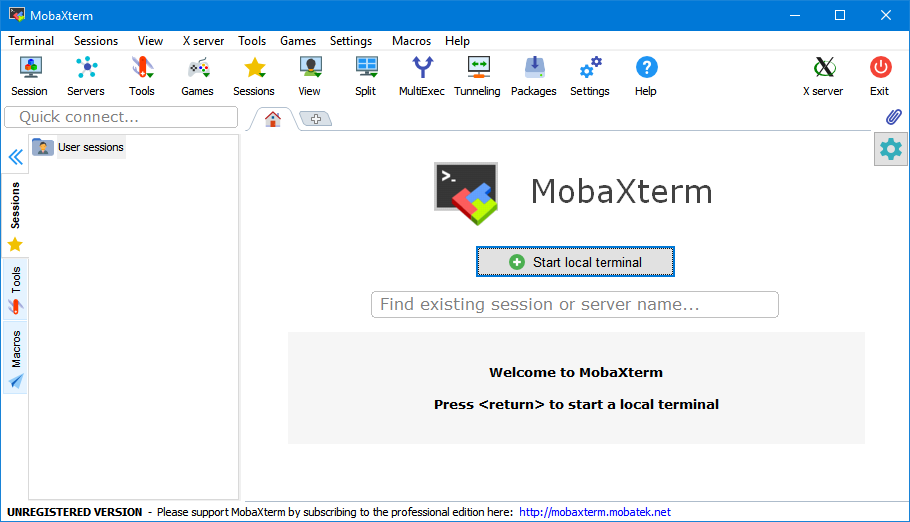Open the Tools menu in menu bar
Screen dimensions: 910x522
coord(252,41)
